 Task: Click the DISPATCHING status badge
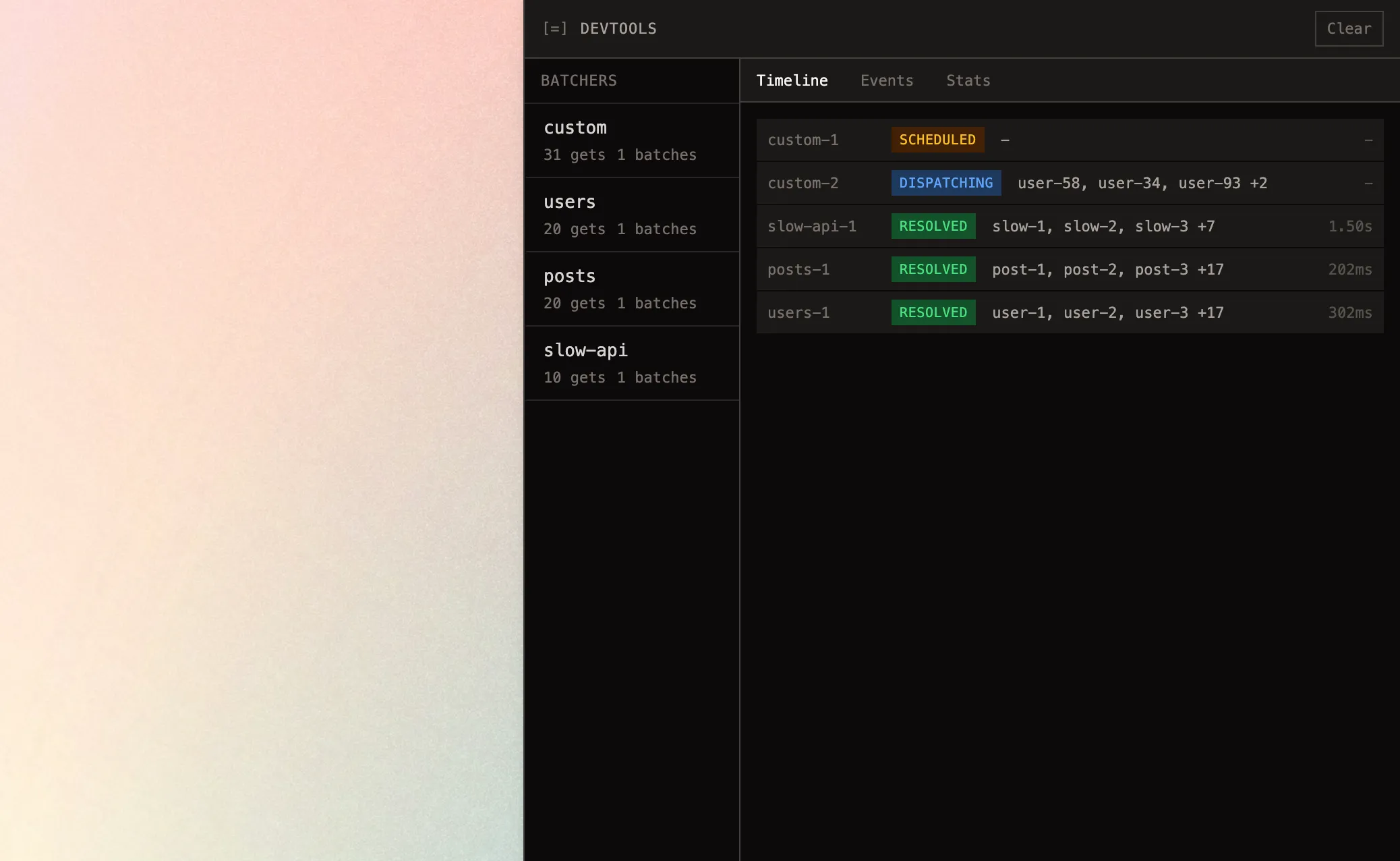coord(946,183)
